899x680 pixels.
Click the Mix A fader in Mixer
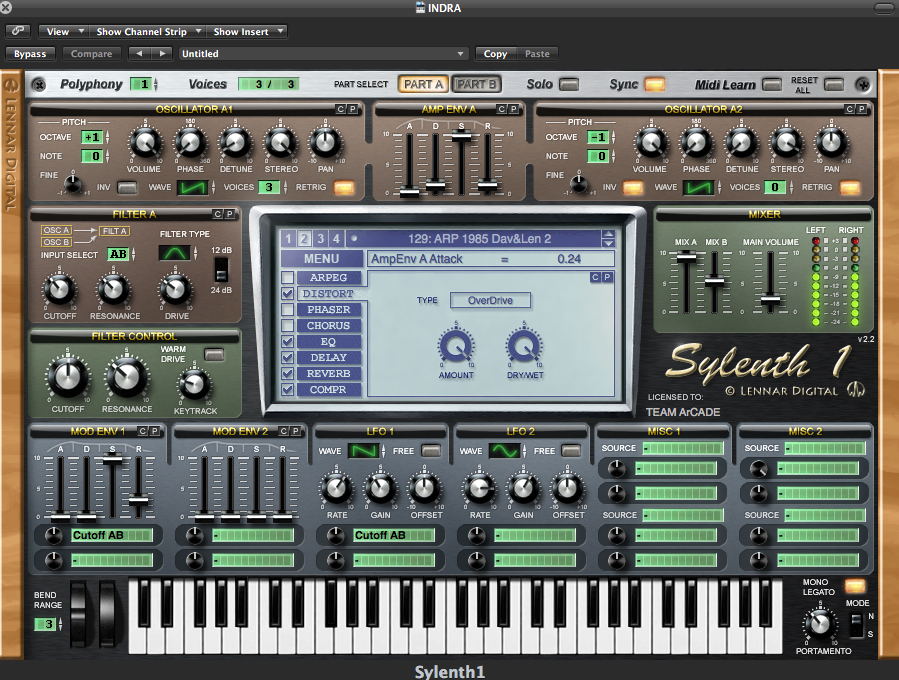click(x=686, y=258)
